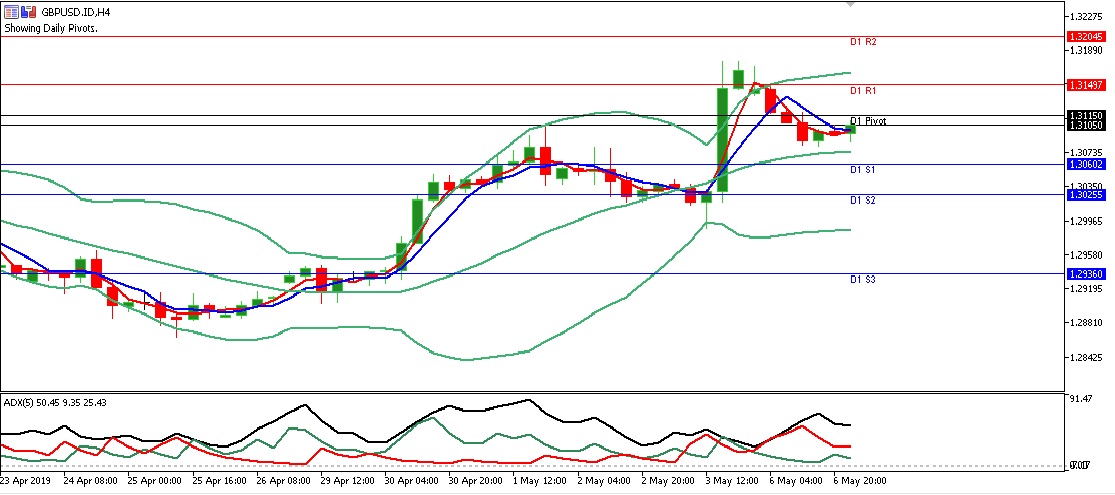The height and width of the screenshot is (495, 1115).
Task: Click the blue 1.30602 price tag
Action: [1086, 164]
